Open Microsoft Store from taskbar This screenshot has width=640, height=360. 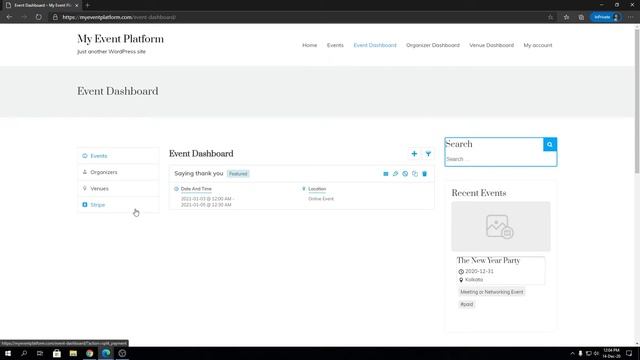(x=57, y=353)
